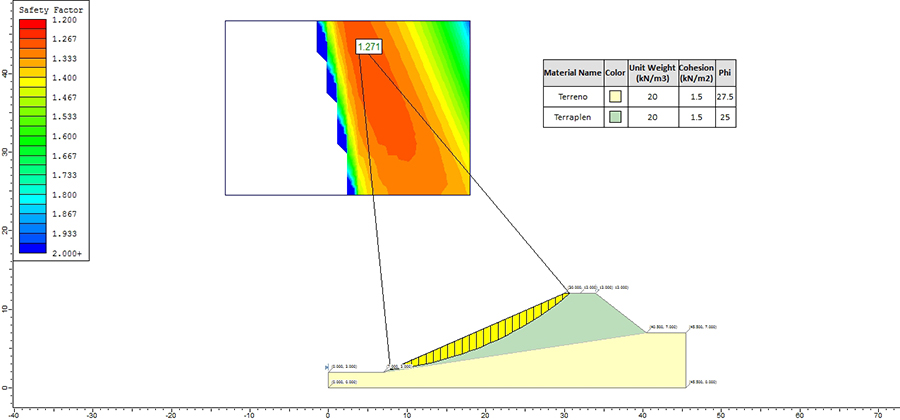Click the Material Name column header
This screenshot has height=420, width=900.
point(573,73)
